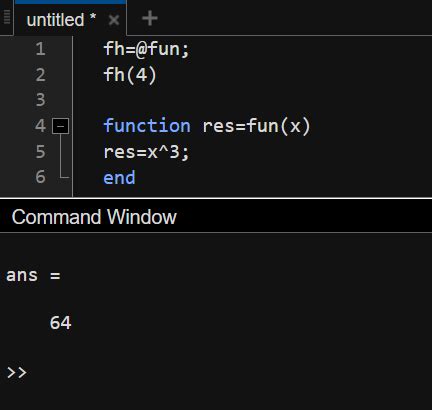Close the untitled editor tab
The image size is (432, 410).
coord(114,20)
